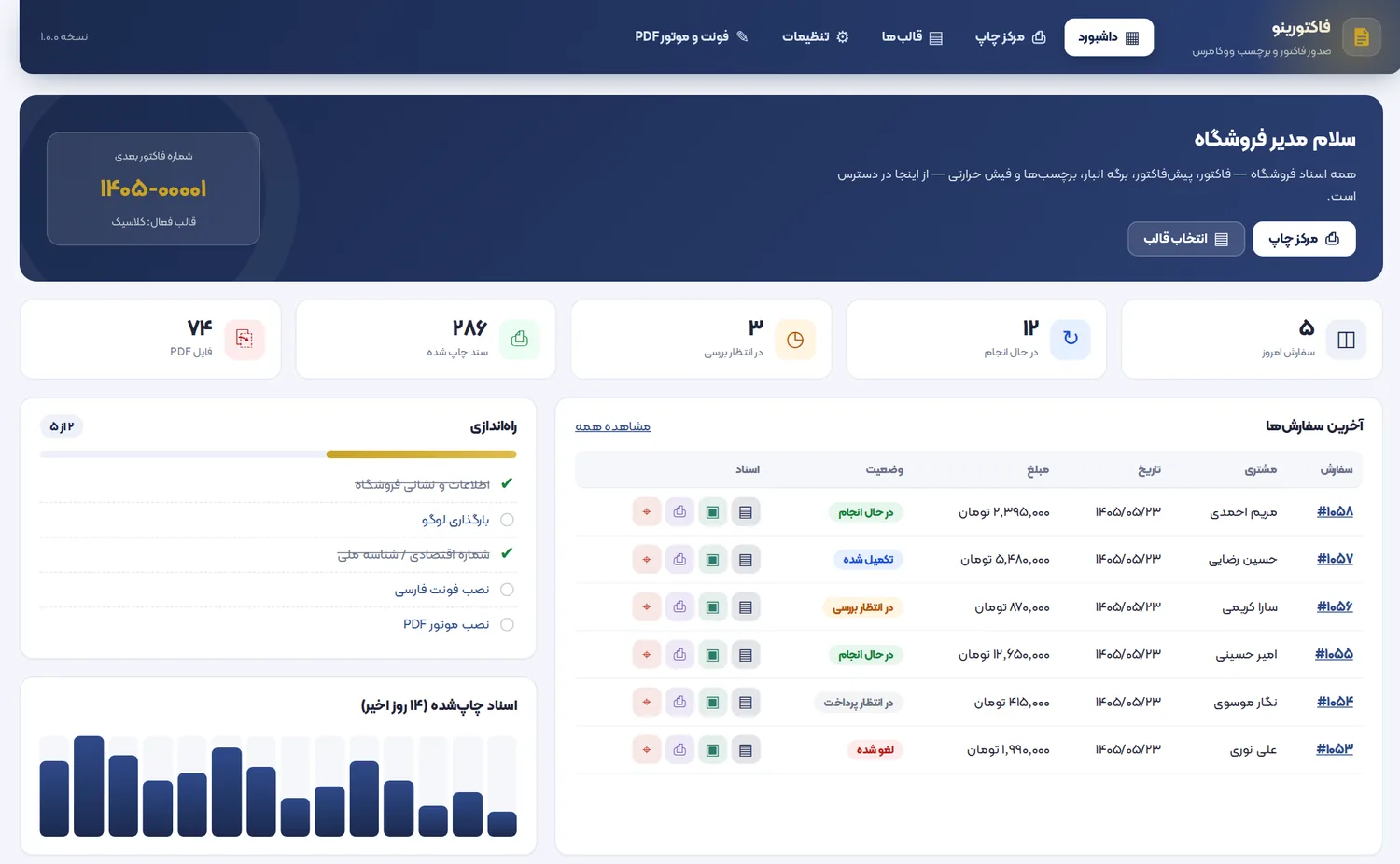
Task: Open the 'قالب‌ها' templates menu item
Action: (x=912, y=37)
